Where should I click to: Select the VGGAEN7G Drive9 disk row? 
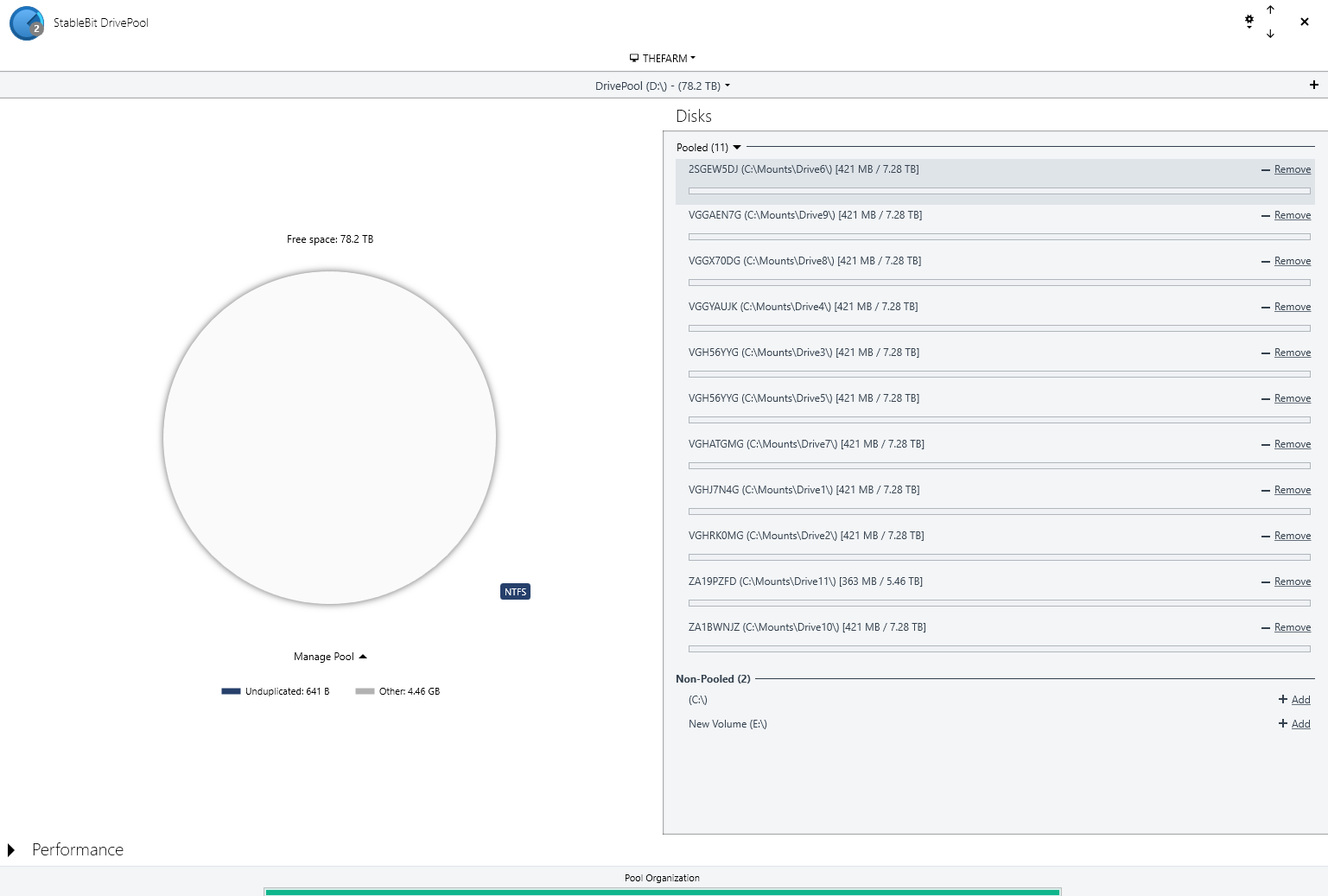pyautogui.click(x=995, y=227)
